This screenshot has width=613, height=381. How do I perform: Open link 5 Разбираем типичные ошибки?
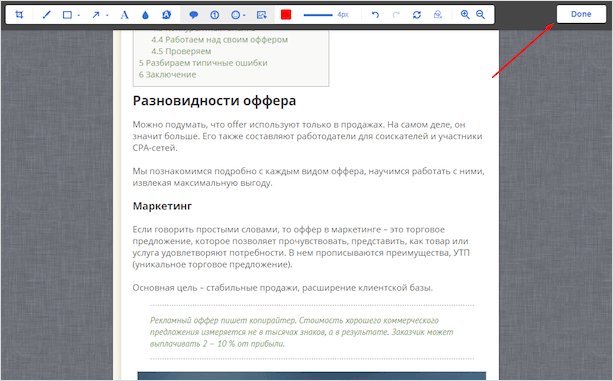coord(203,63)
